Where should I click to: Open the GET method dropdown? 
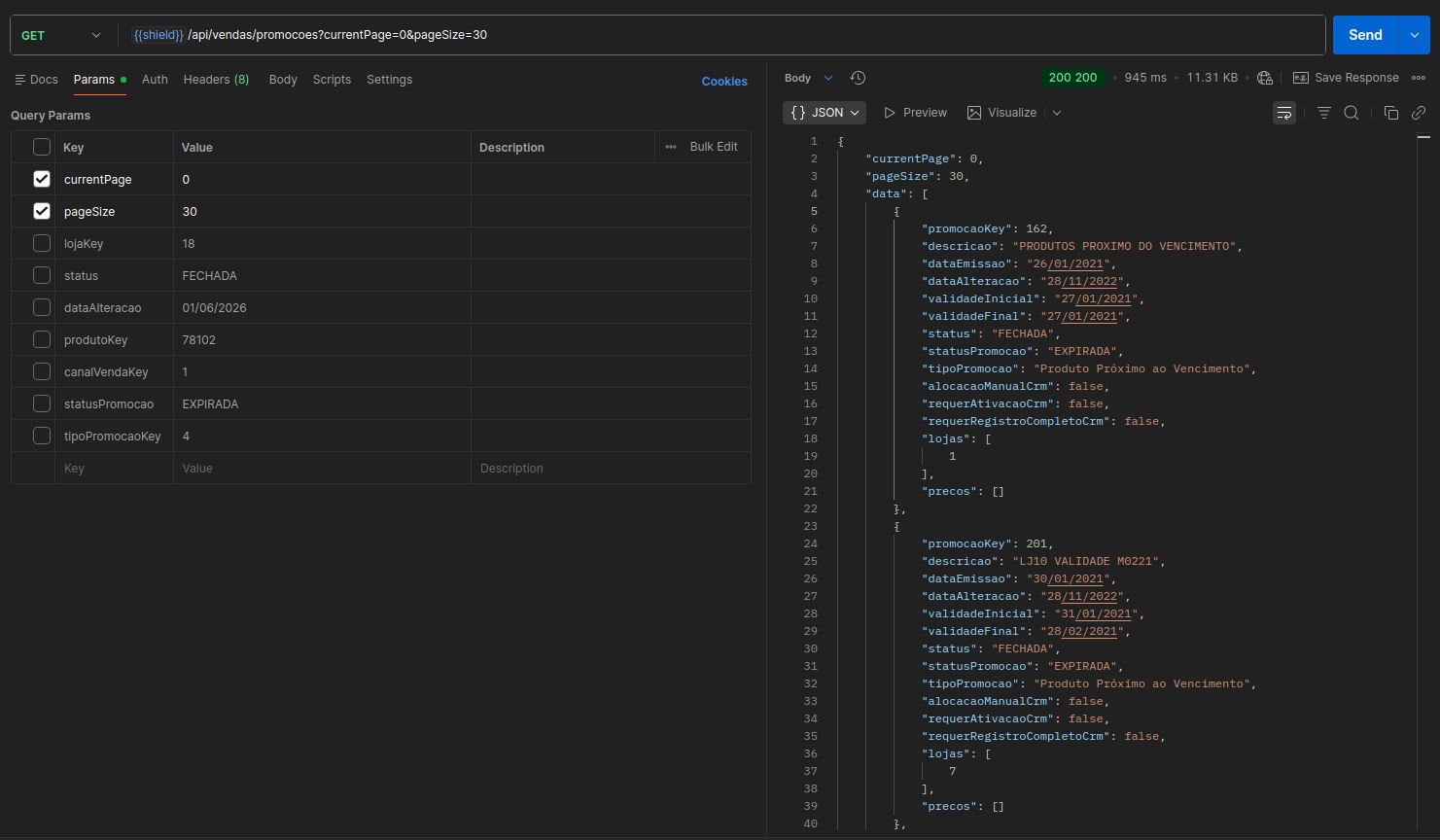tap(61, 35)
